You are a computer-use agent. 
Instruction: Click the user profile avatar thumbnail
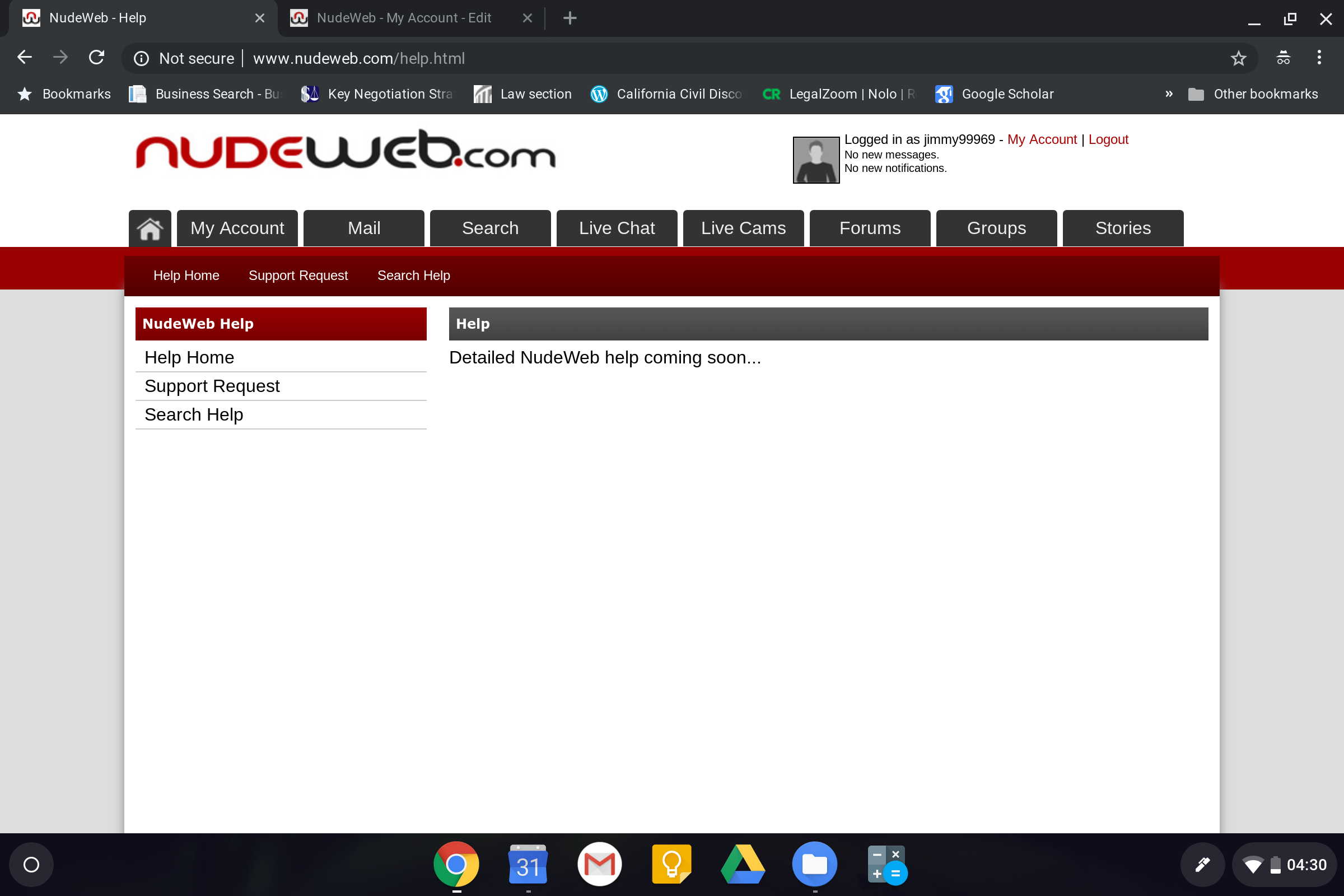tap(815, 160)
